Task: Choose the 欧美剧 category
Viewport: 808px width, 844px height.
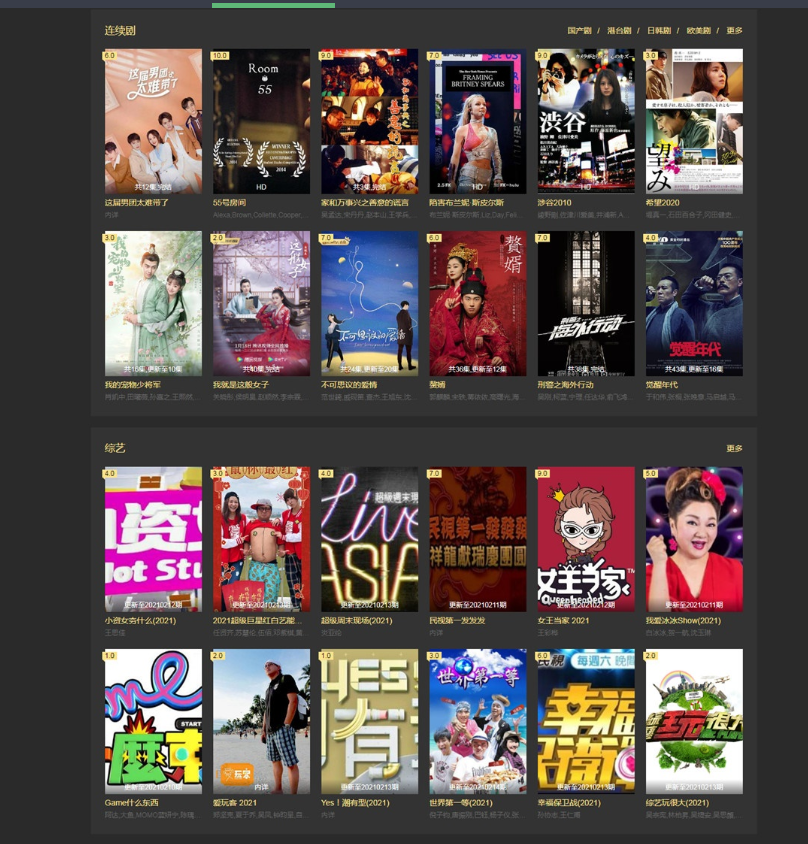Action: [x=698, y=31]
